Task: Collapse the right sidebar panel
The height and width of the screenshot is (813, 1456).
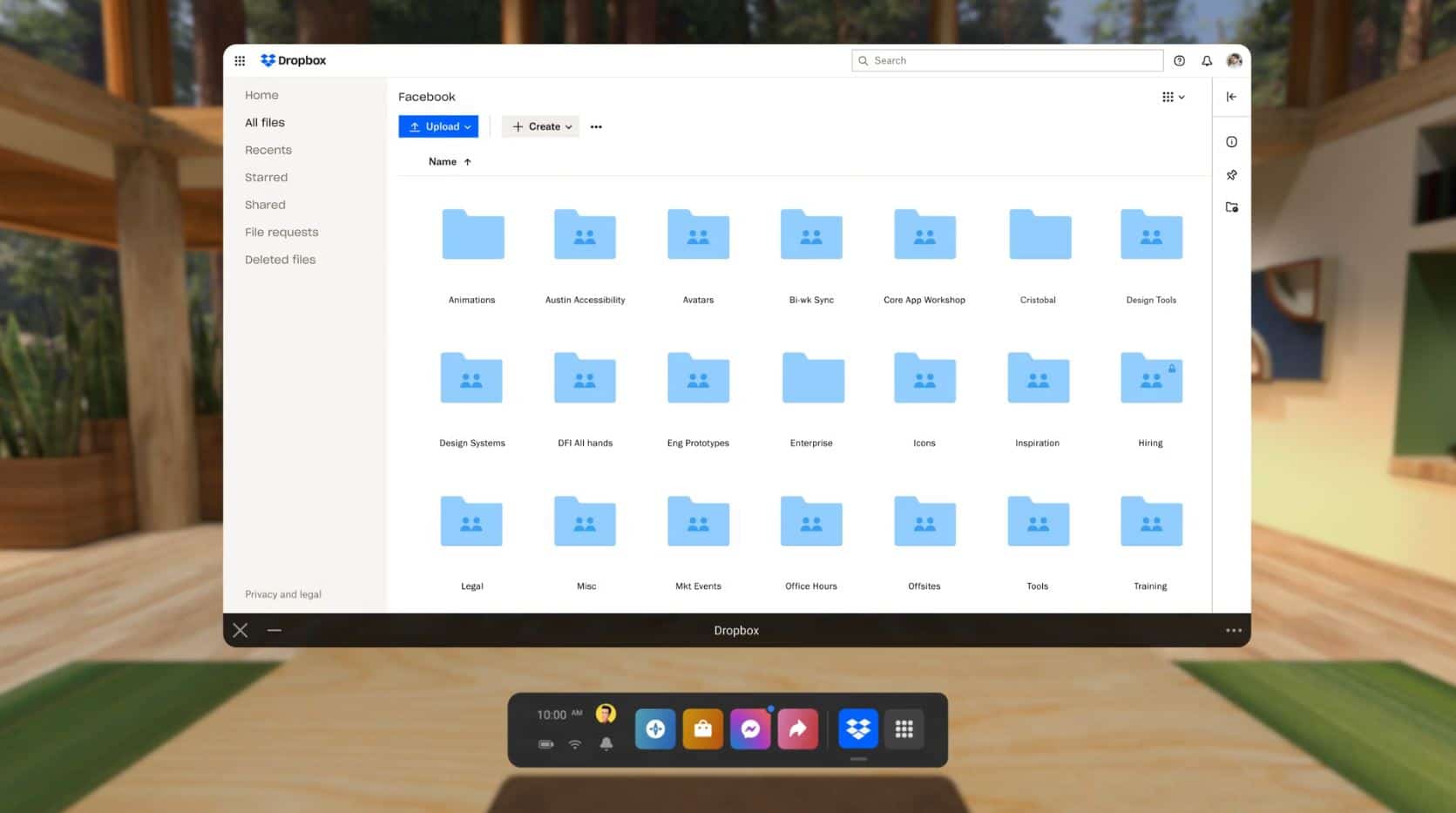Action: [x=1231, y=97]
